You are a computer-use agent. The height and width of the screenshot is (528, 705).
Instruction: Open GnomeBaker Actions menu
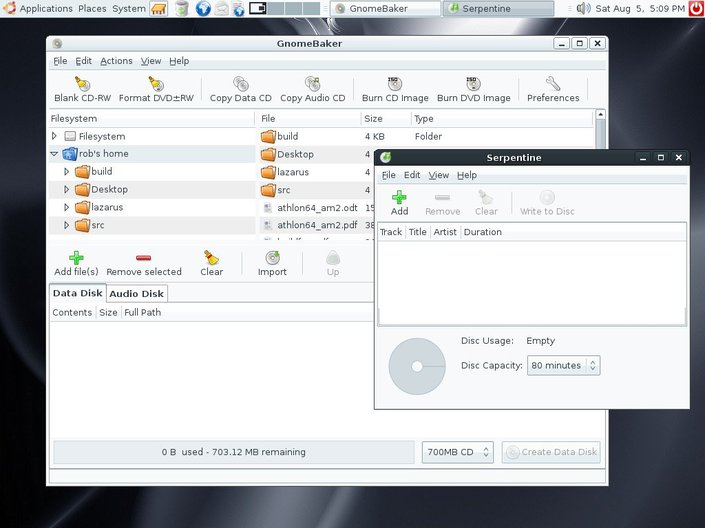116,61
